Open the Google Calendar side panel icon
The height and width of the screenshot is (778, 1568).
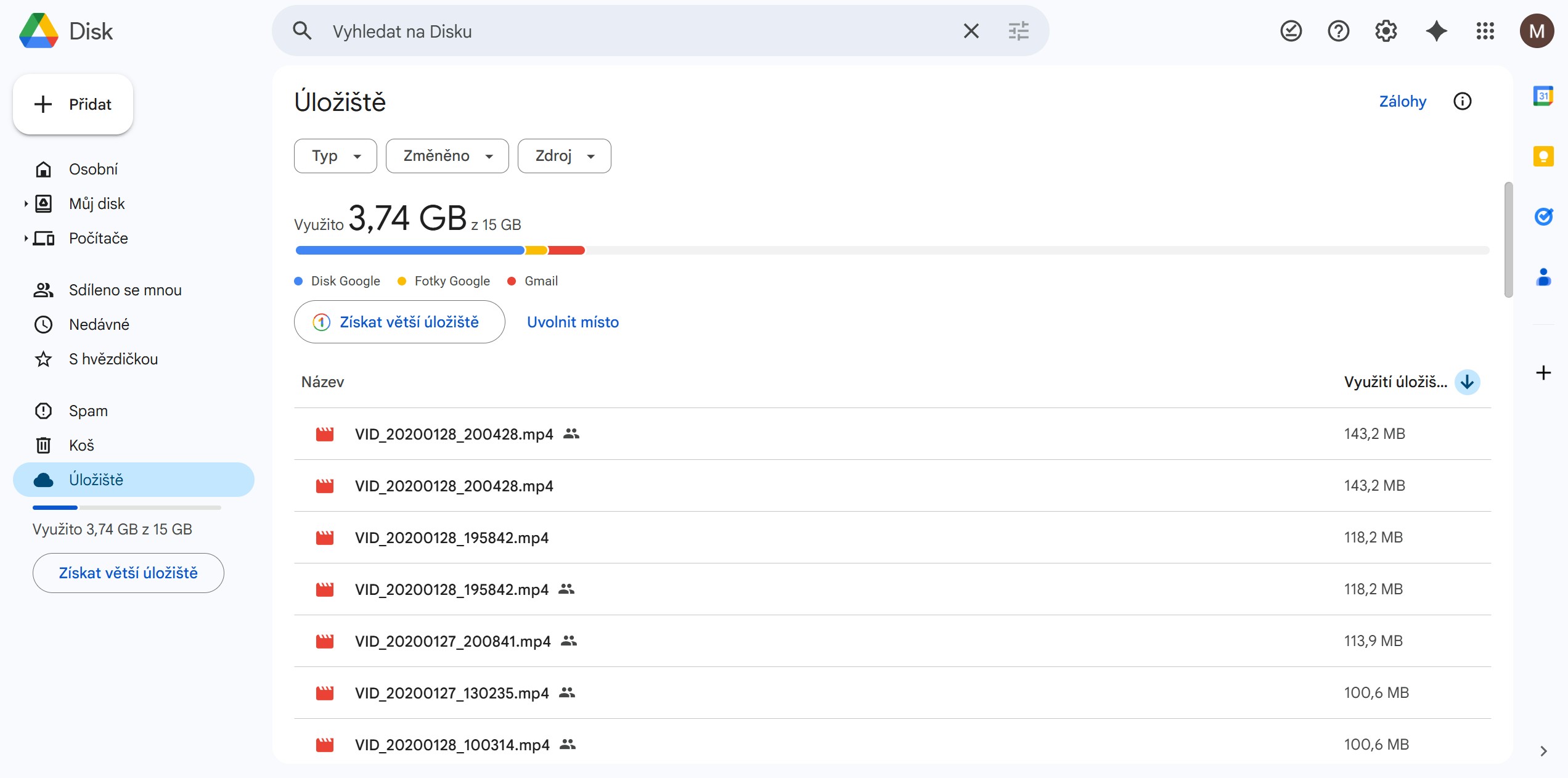click(x=1543, y=96)
